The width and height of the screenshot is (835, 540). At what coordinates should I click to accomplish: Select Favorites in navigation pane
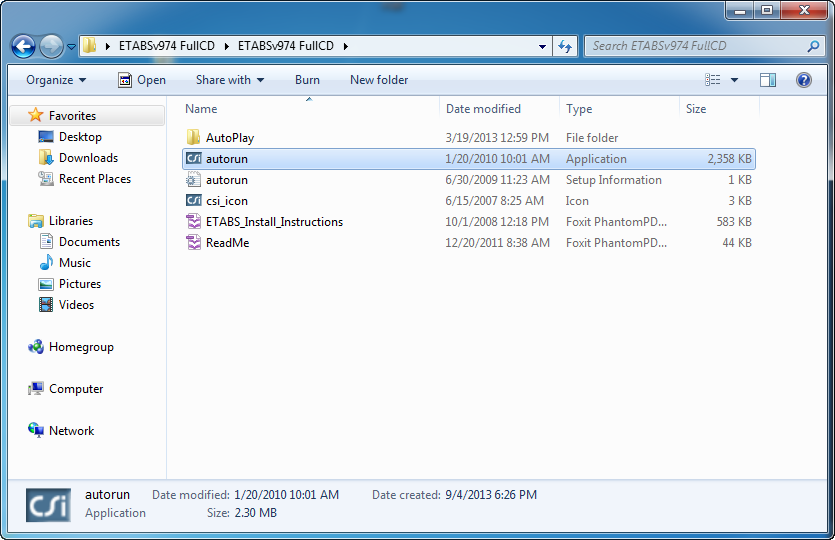pos(72,116)
